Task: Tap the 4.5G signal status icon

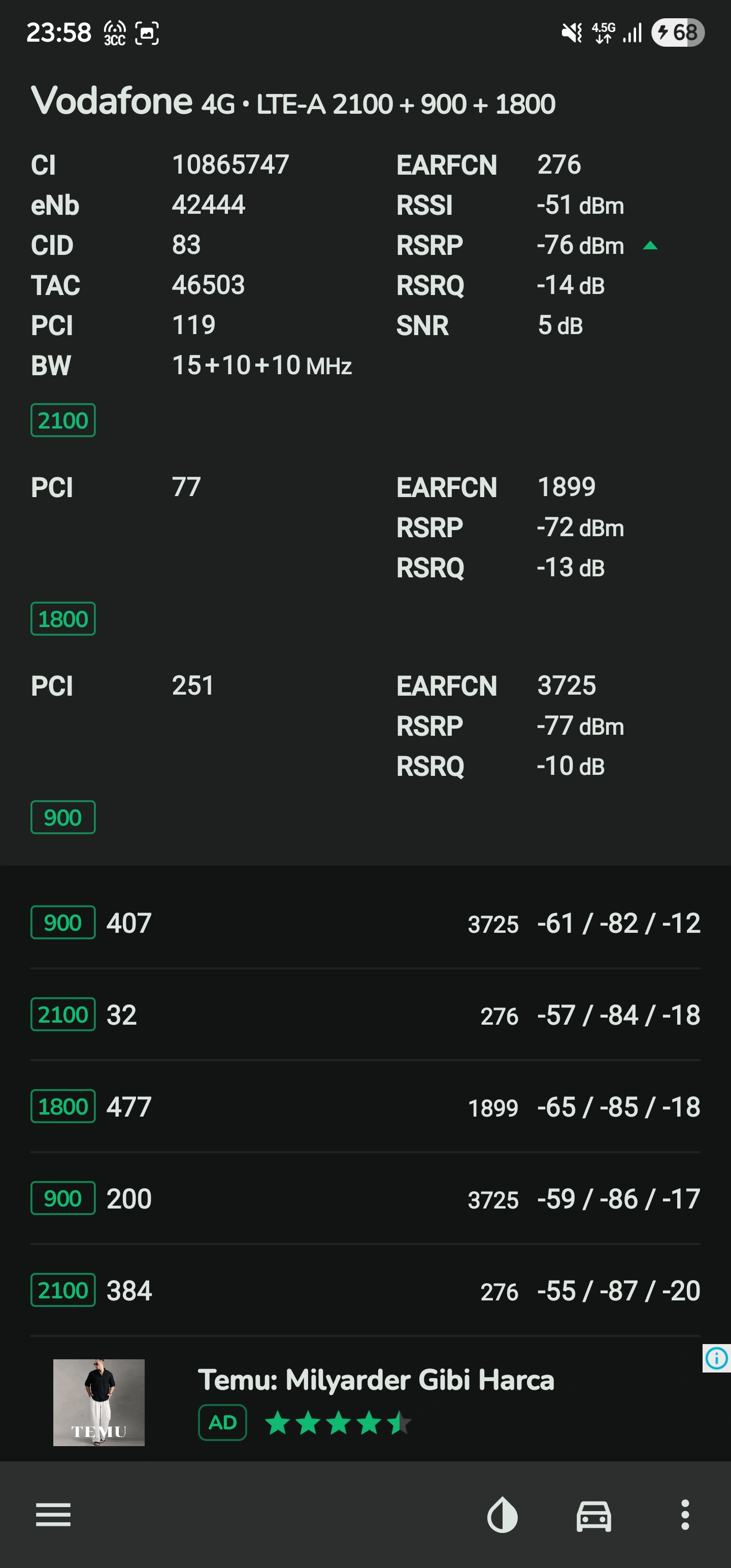Action: (x=603, y=32)
